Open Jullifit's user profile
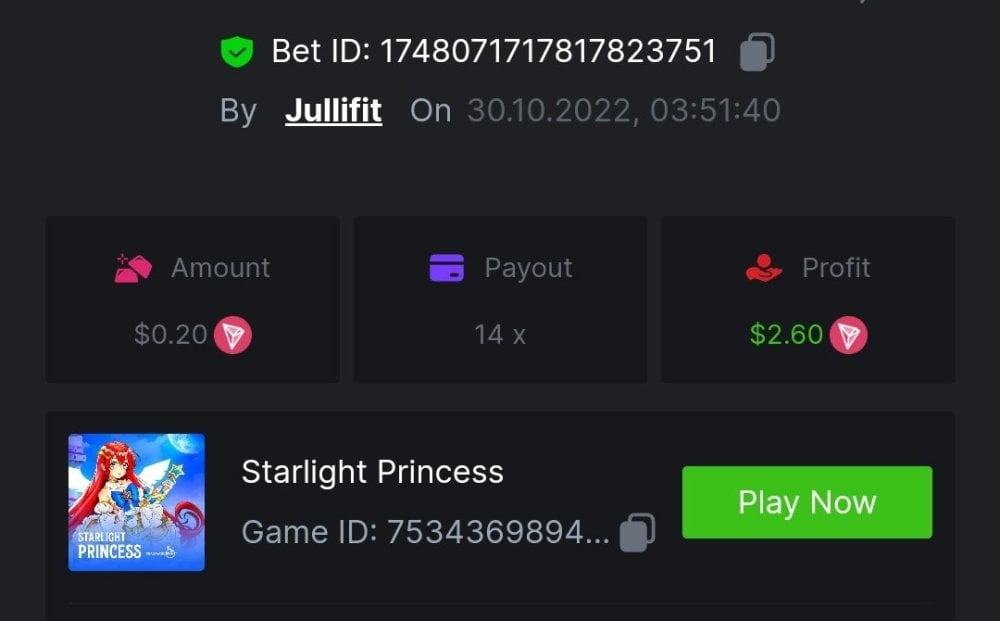This screenshot has height=621, width=1000. click(333, 110)
